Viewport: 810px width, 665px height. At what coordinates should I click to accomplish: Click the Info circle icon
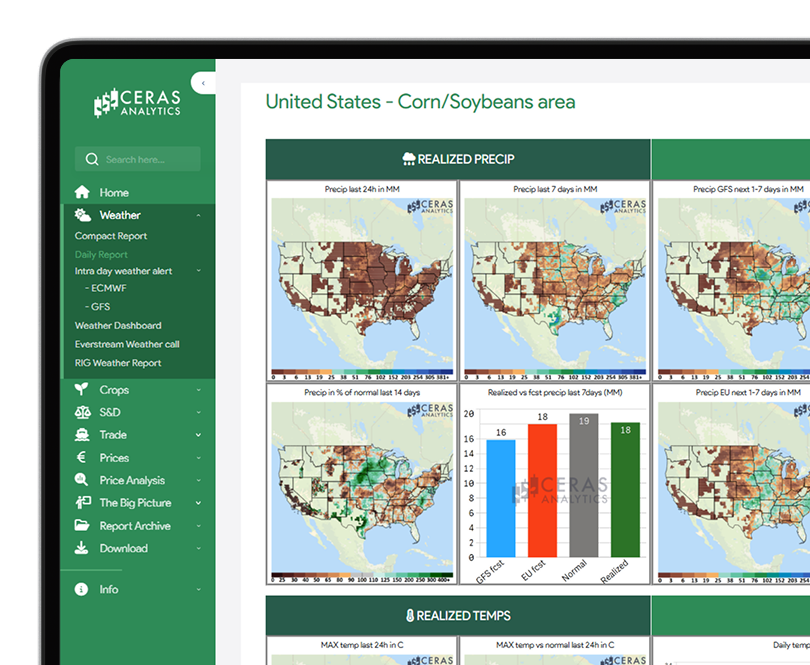[81, 589]
